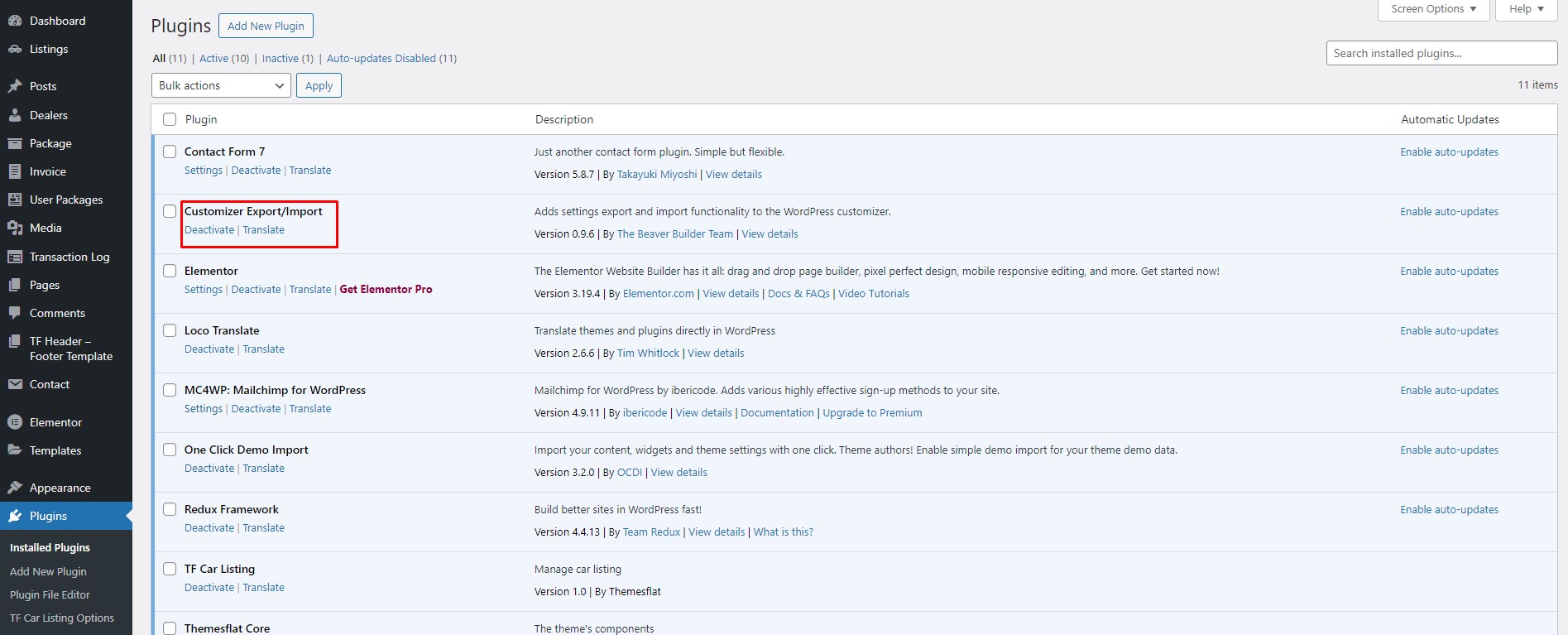This screenshot has width=1568, height=635.
Task: Click the Listings car icon in the sidebar
Action: pyautogui.click(x=15, y=49)
